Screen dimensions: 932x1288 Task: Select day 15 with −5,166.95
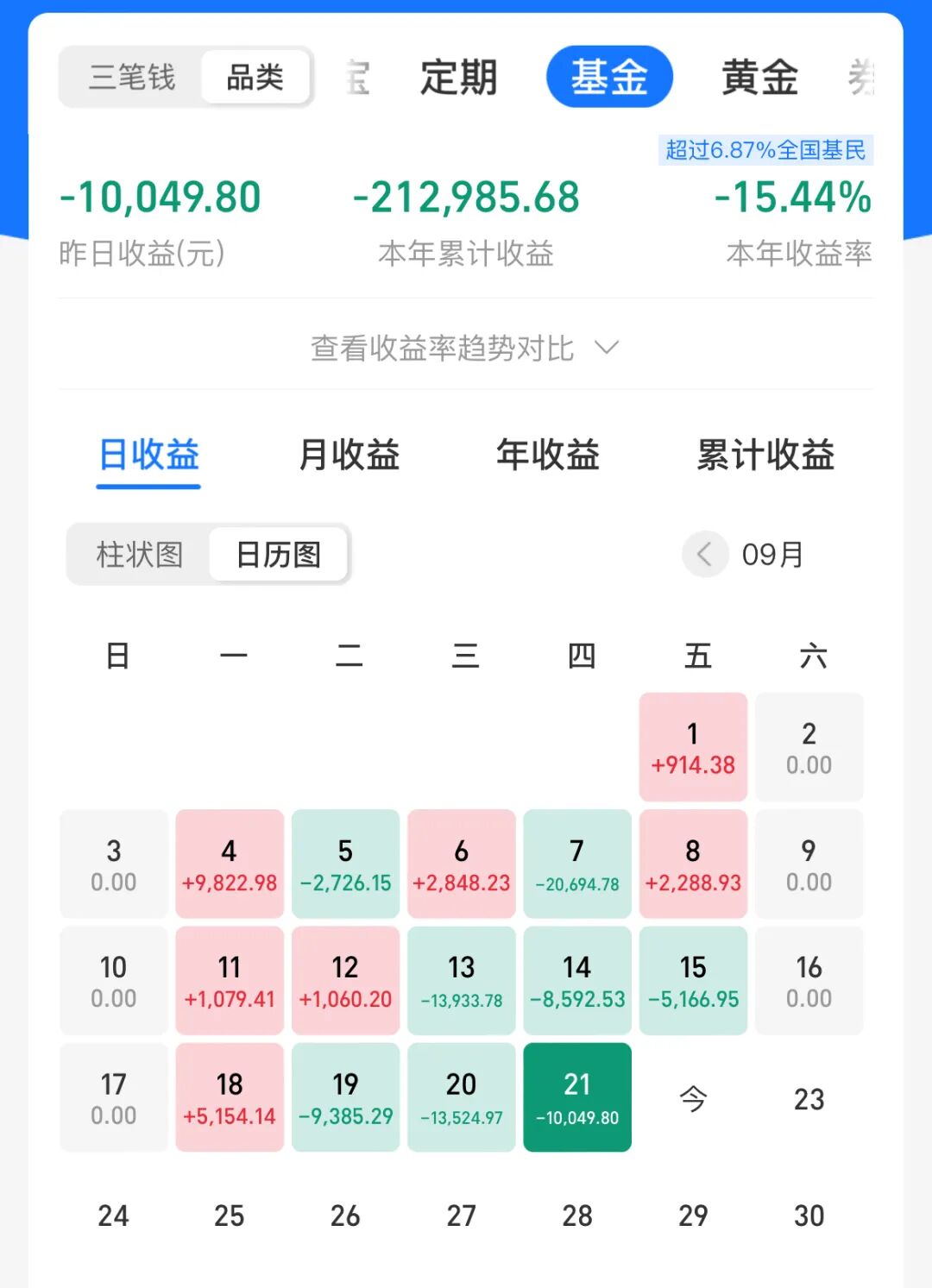pos(693,981)
